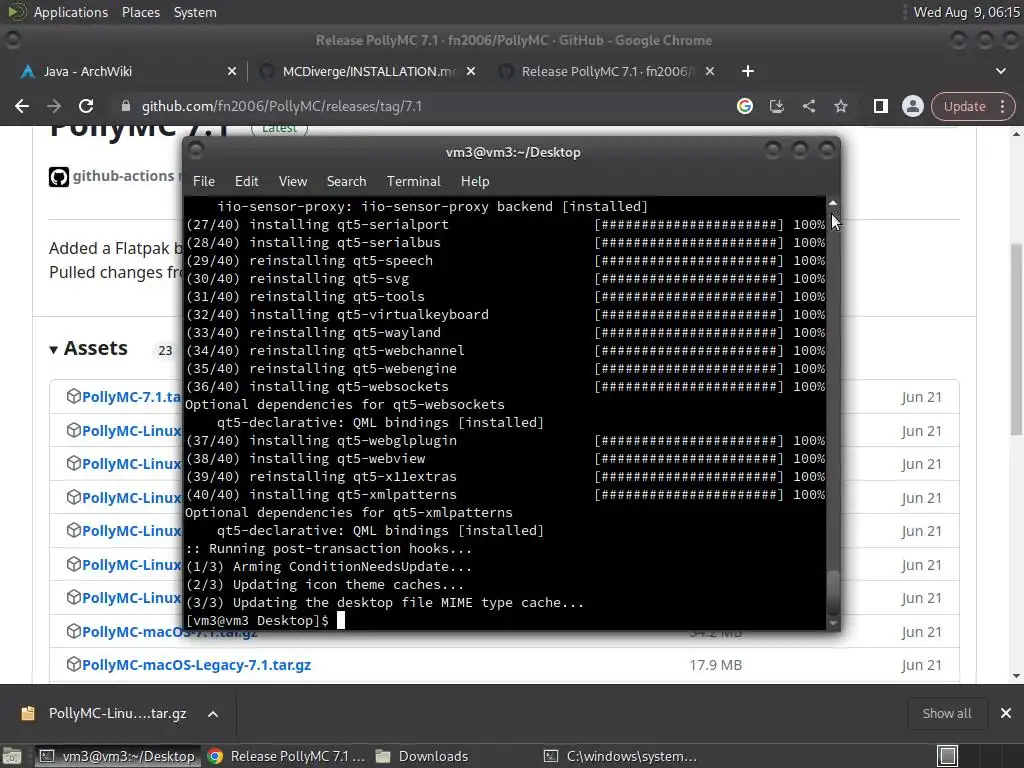Click Show all downloads
This screenshot has width=1024, height=768.
pyautogui.click(x=946, y=713)
